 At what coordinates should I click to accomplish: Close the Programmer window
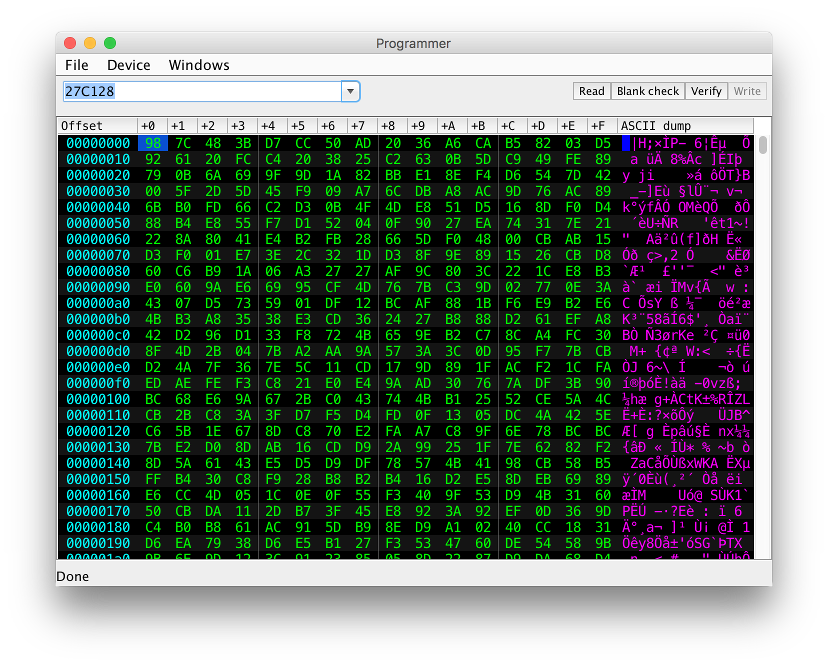(x=70, y=43)
